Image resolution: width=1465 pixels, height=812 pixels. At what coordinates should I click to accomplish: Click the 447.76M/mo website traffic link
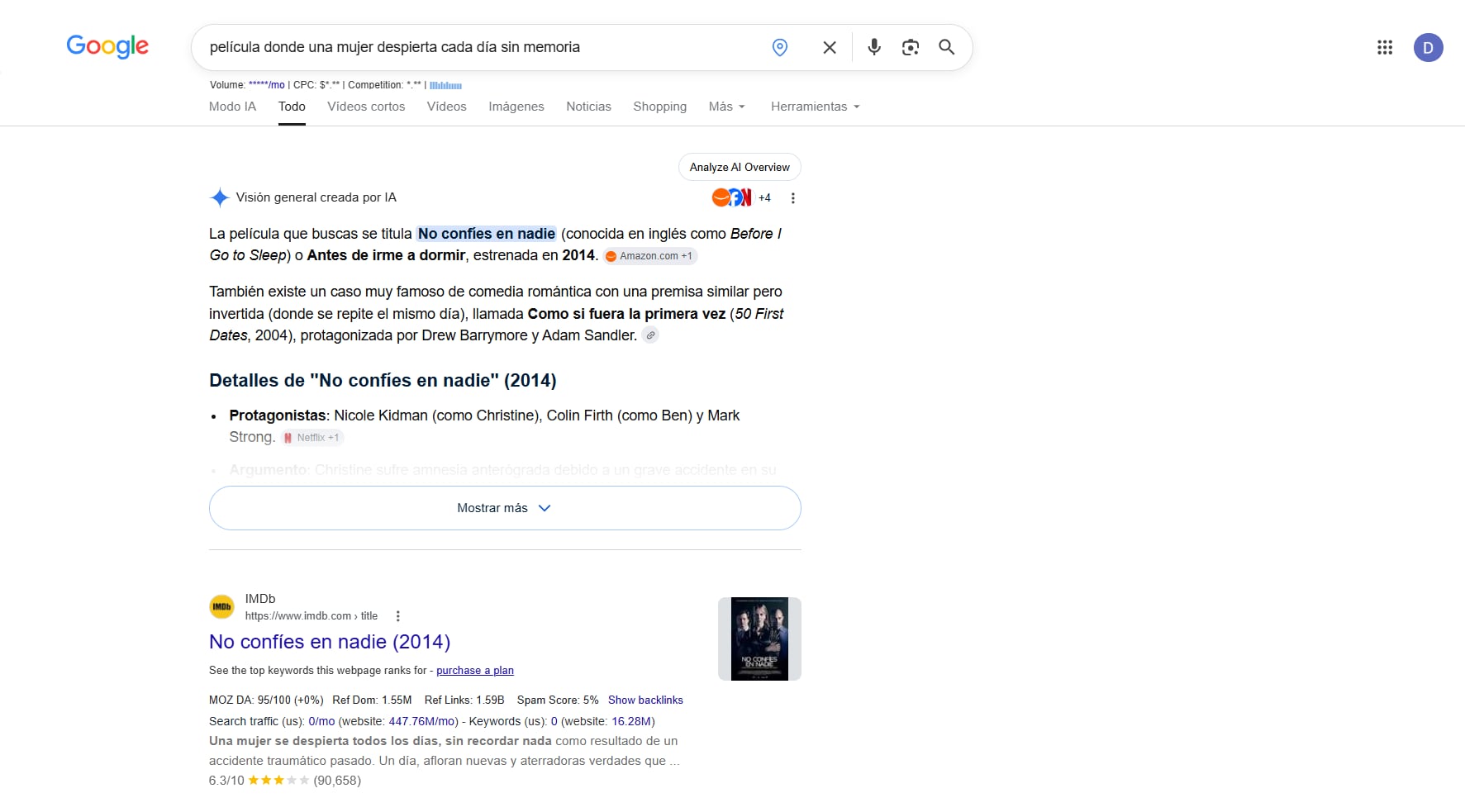click(x=421, y=721)
